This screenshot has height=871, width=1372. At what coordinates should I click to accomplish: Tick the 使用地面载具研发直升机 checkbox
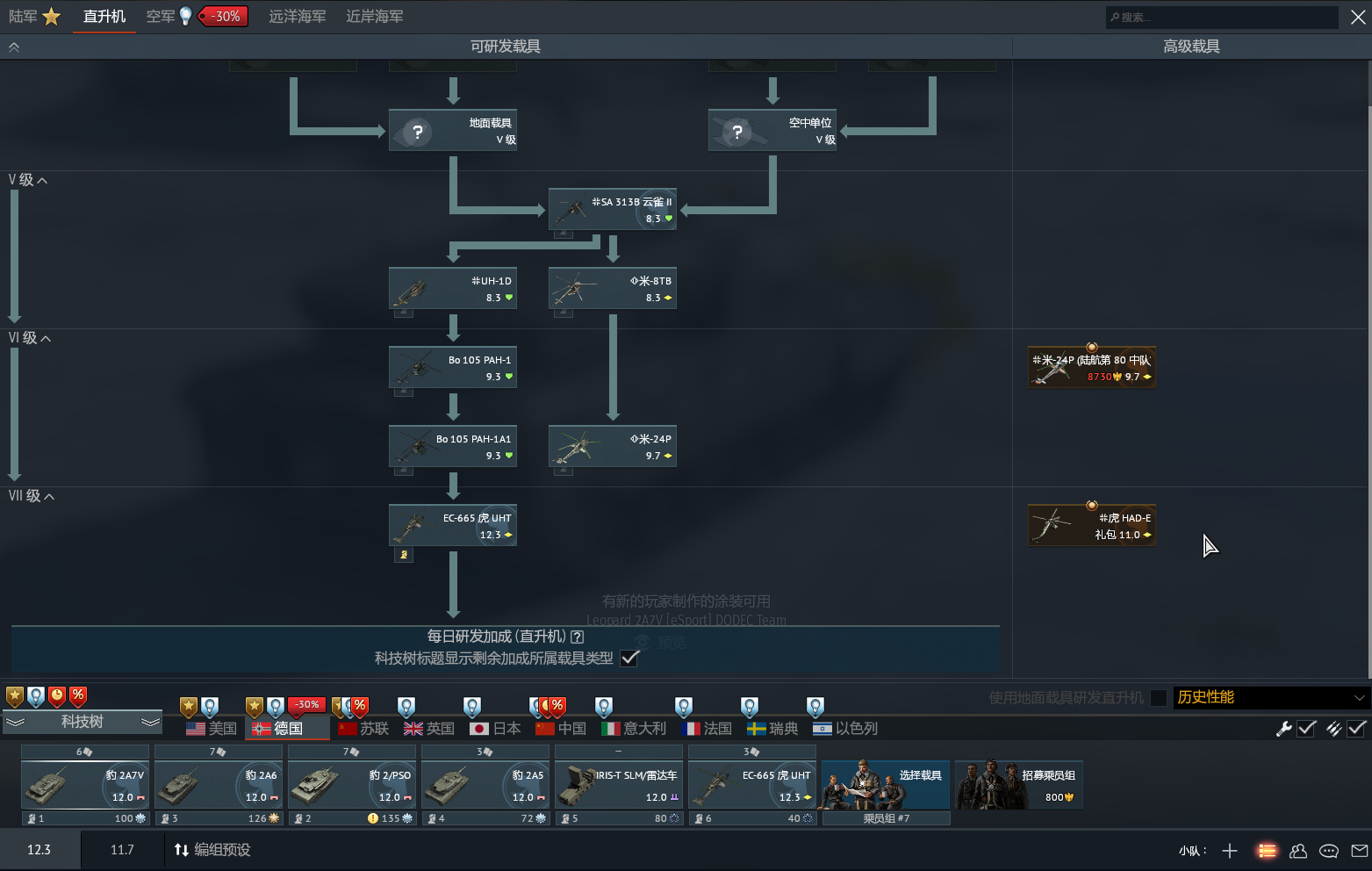(1159, 698)
